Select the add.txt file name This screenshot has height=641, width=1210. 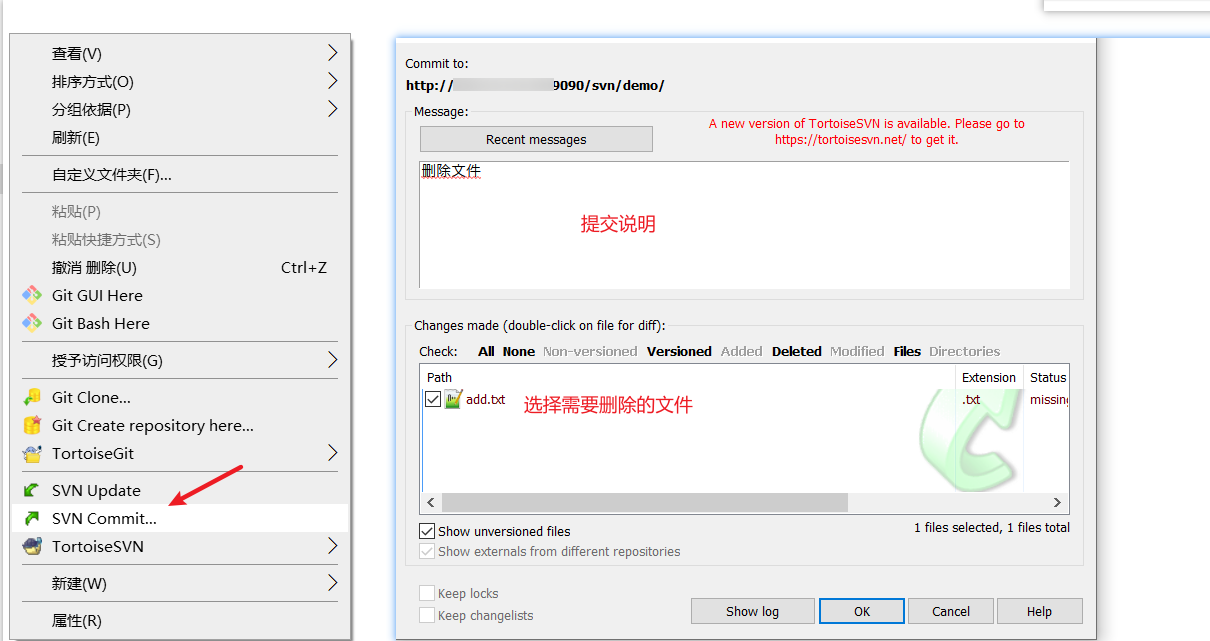tap(486, 399)
